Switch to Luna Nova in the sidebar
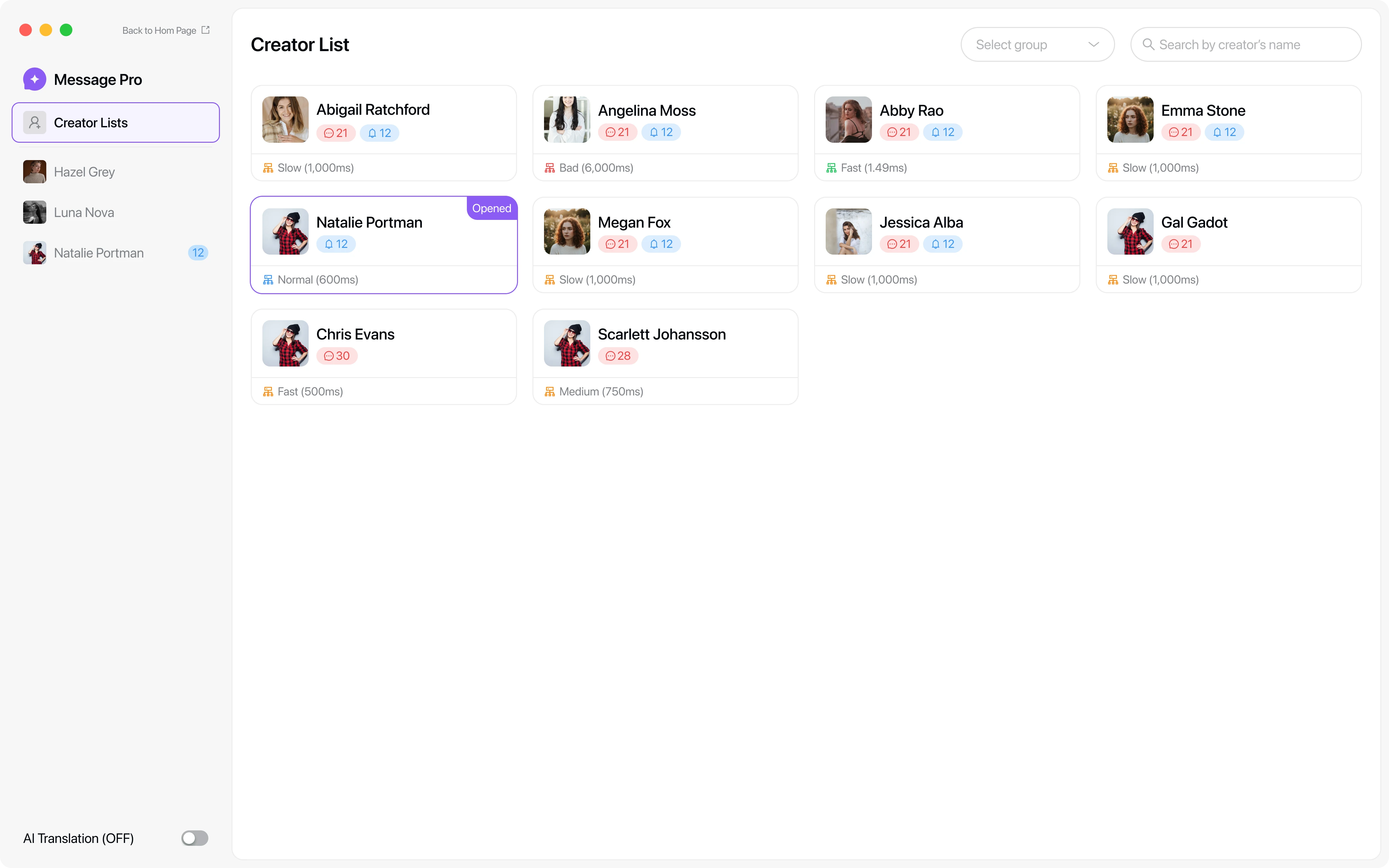The image size is (1389, 868). pyautogui.click(x=84, y=212)
